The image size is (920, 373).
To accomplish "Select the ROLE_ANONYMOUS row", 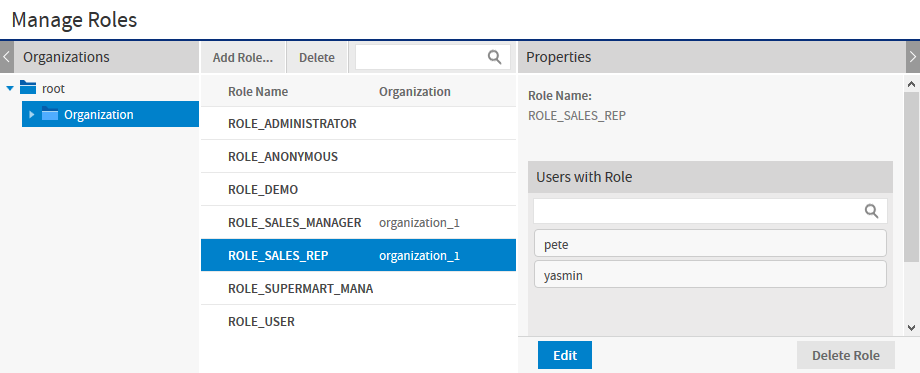I will (x=358, y=157).
